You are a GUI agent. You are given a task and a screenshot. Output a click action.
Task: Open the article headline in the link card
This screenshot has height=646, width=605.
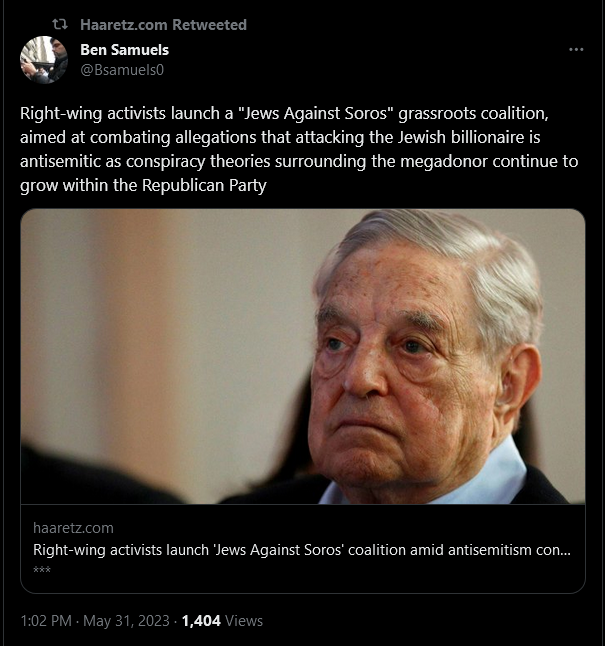coord(302,549)
